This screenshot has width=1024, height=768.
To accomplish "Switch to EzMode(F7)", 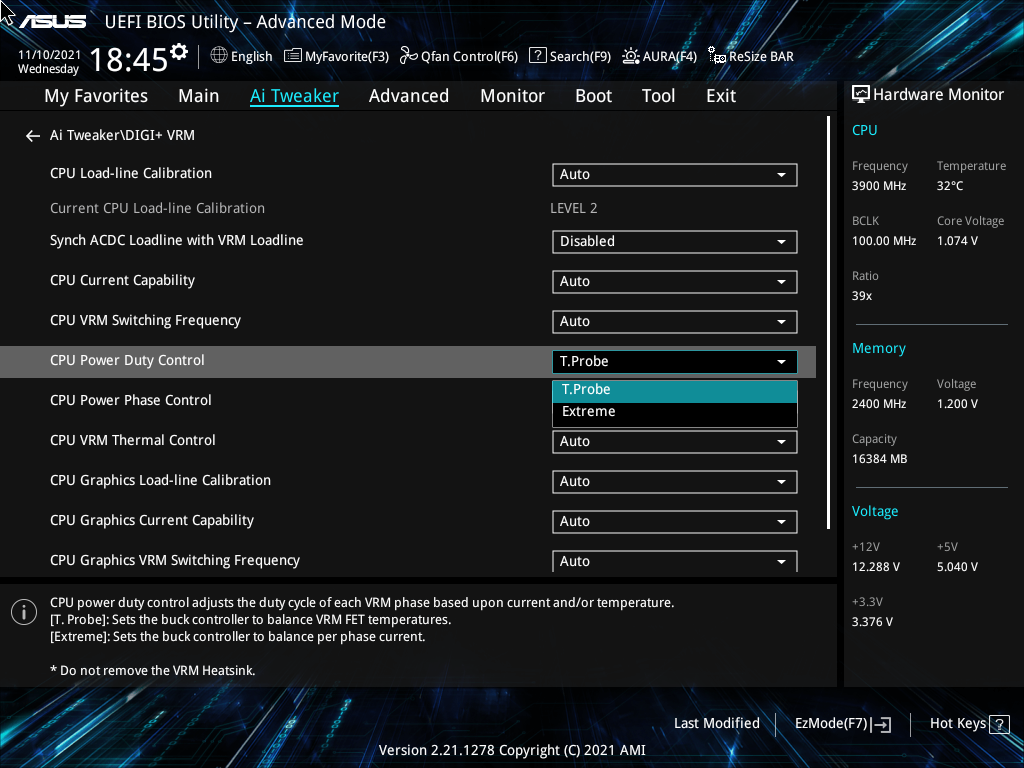I will 842,724.
